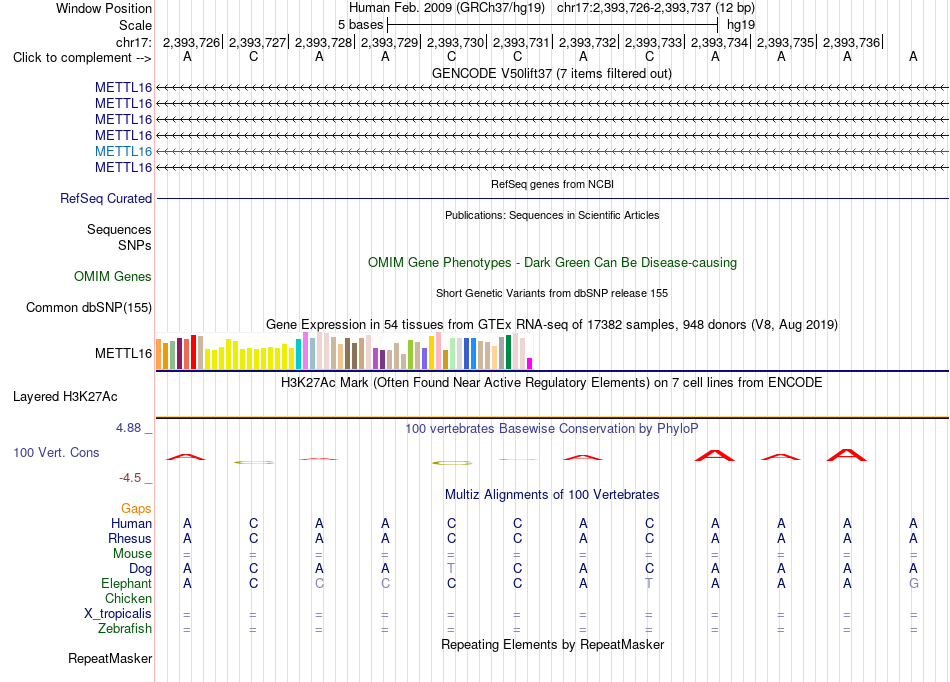Click the Gaps row label
Viewport: 950px width, 682px height.
(136, 508)
